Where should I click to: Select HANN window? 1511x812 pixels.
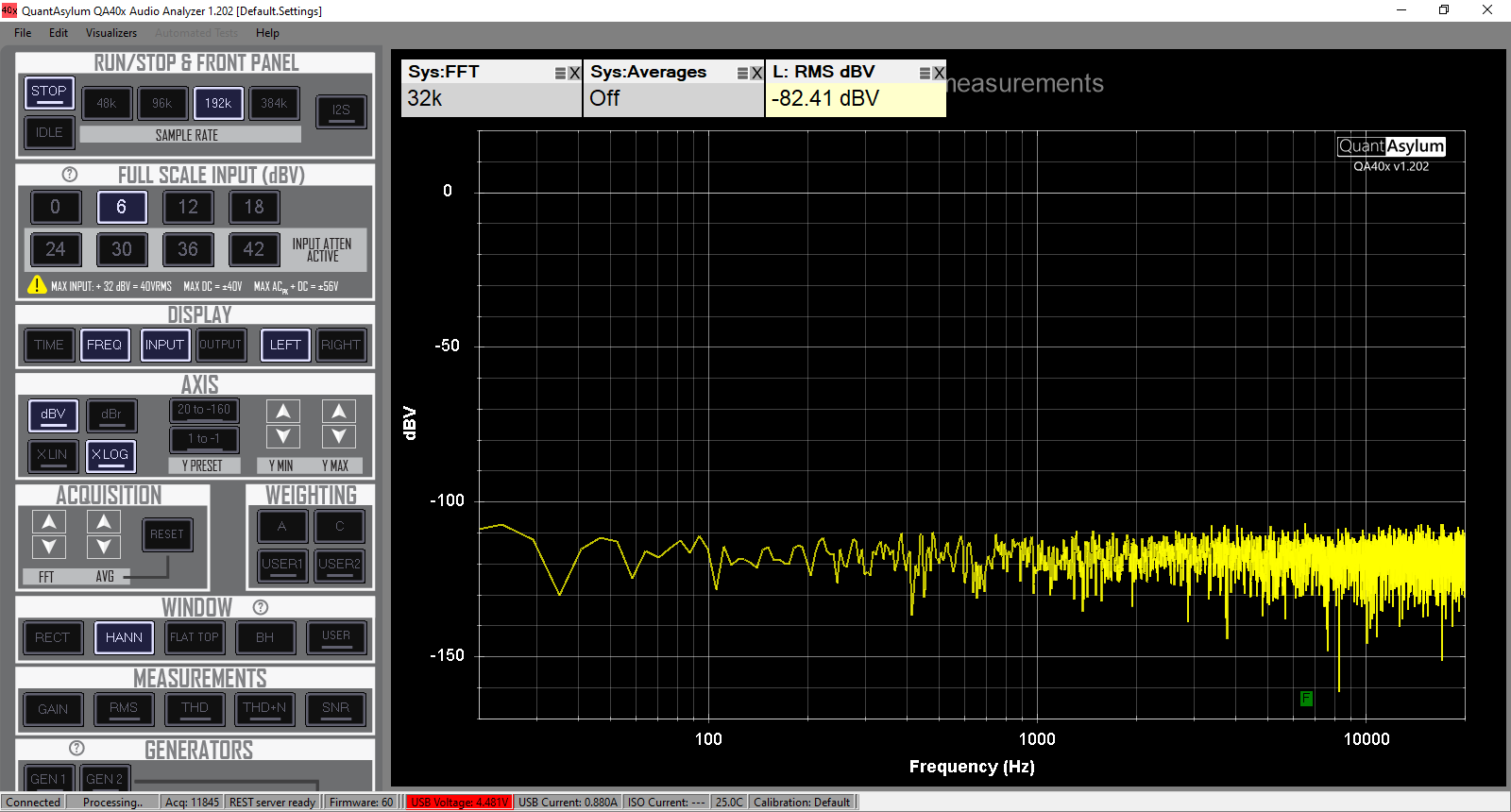point(124,638)
